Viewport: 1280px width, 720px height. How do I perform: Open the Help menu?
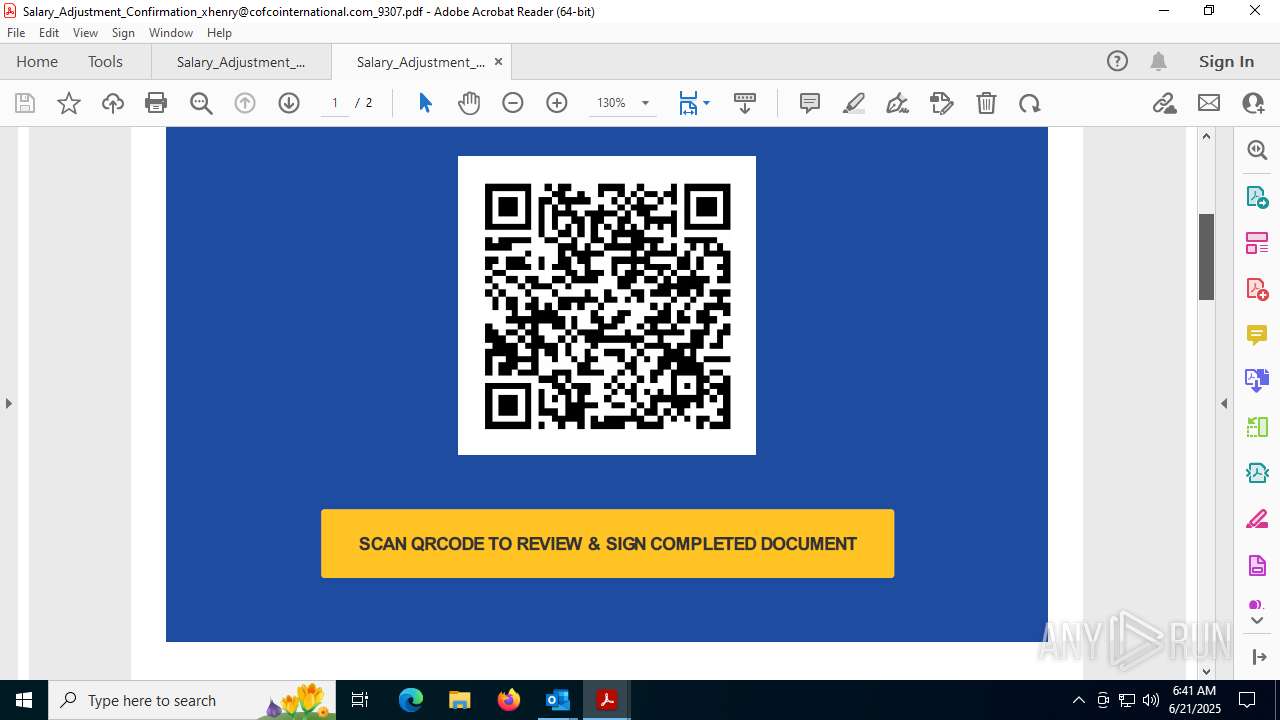pyautogui.click(x=219, y=33)
